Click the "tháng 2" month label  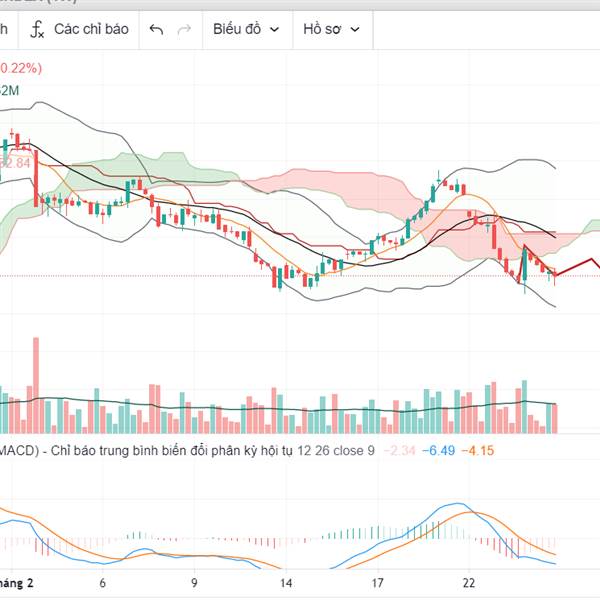[x=17, y=582]
